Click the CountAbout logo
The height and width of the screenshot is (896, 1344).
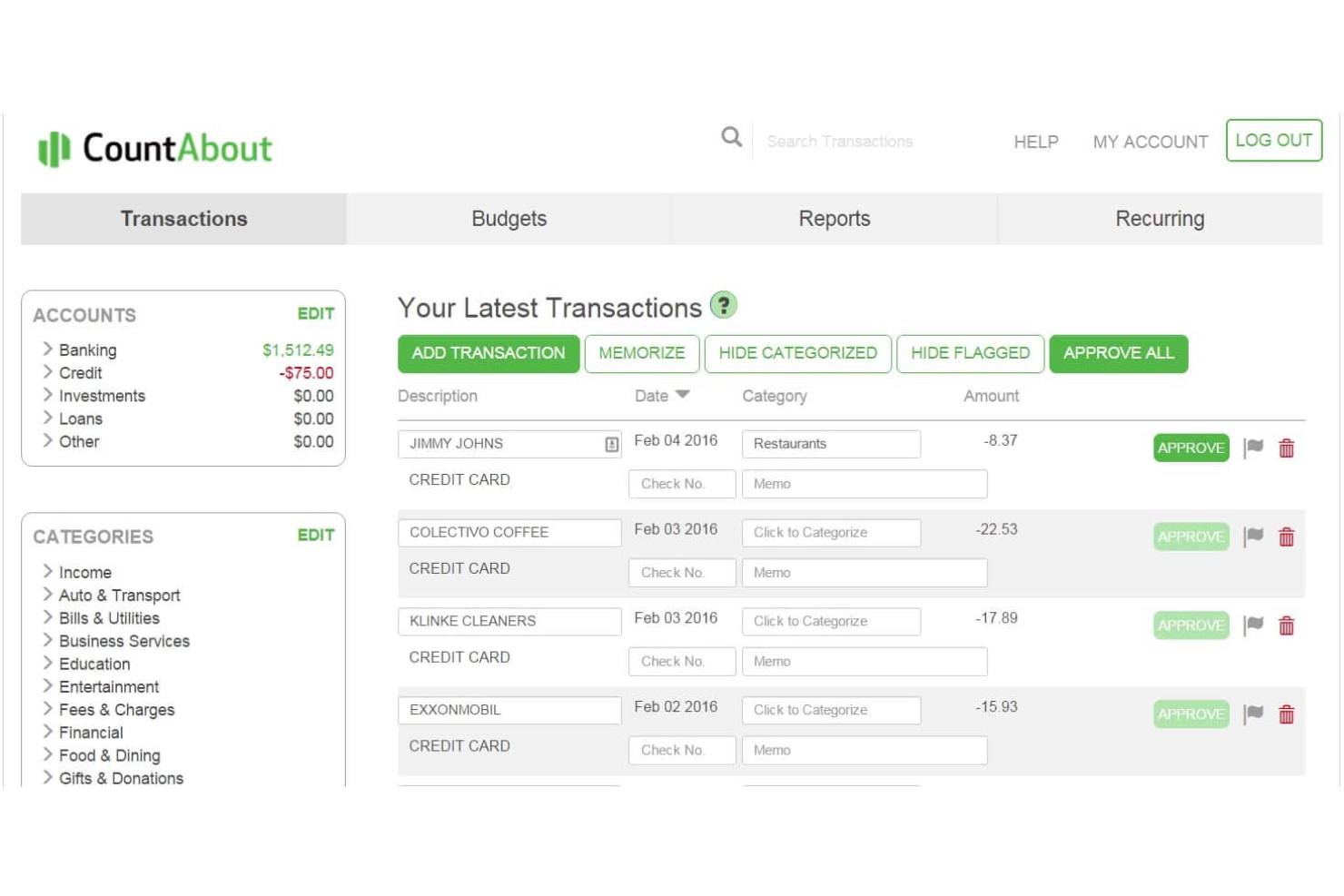pos(155,149)
